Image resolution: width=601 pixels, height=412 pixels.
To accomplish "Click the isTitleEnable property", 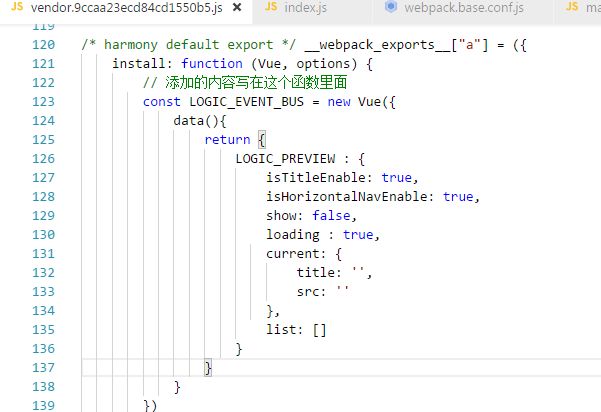I will click(x=316, y=177).
